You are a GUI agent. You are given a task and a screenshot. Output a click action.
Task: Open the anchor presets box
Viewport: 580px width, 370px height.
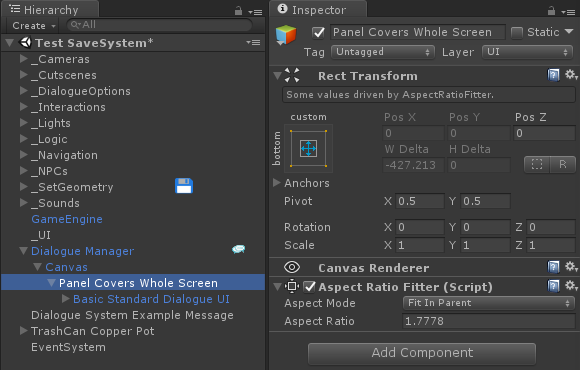click(x=308, y=148)
